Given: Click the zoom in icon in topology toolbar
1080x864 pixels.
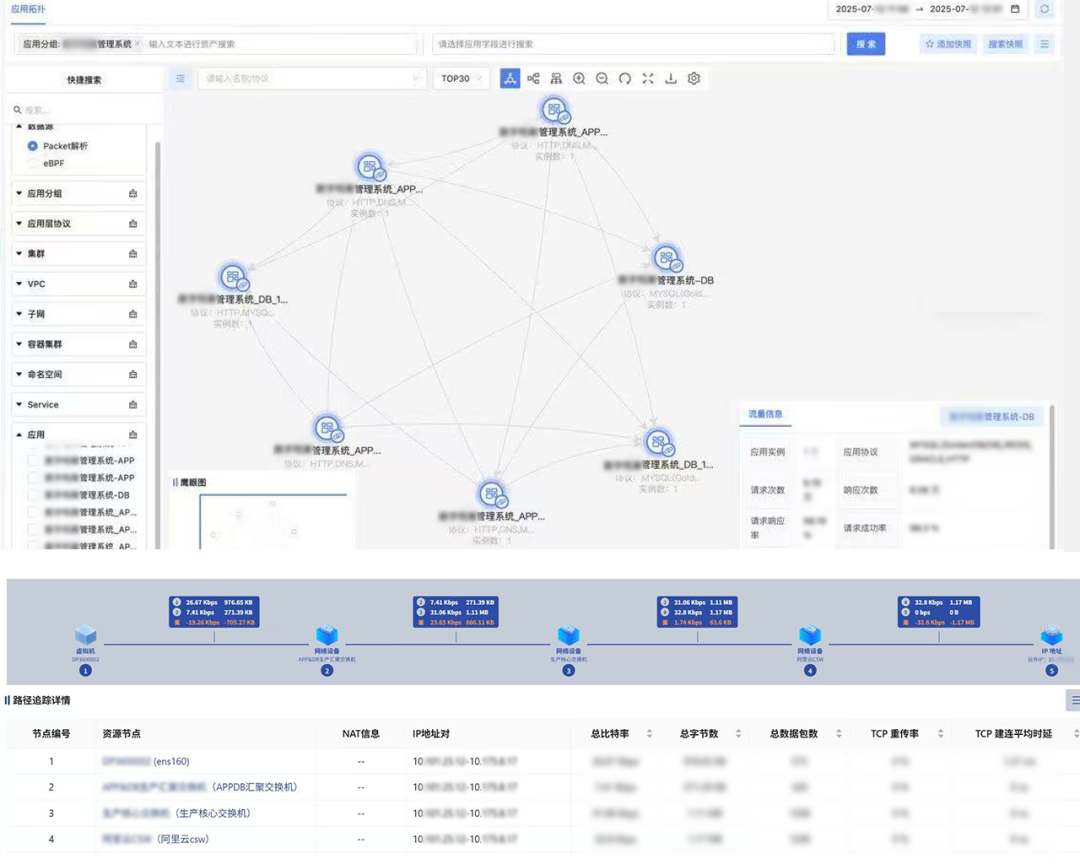Looking at the screenshot, I should point(579,79).
